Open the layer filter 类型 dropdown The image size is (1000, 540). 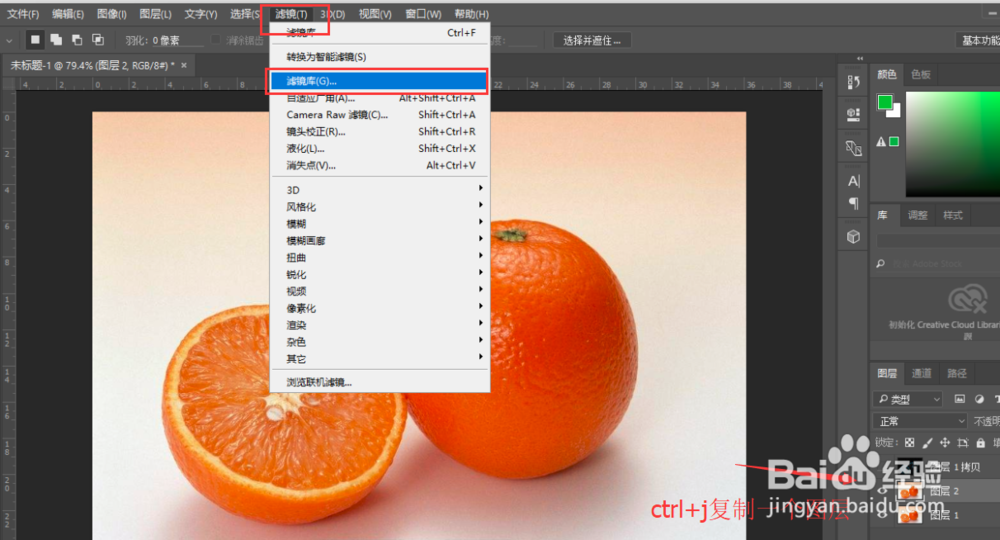click(x=909, y=399)
